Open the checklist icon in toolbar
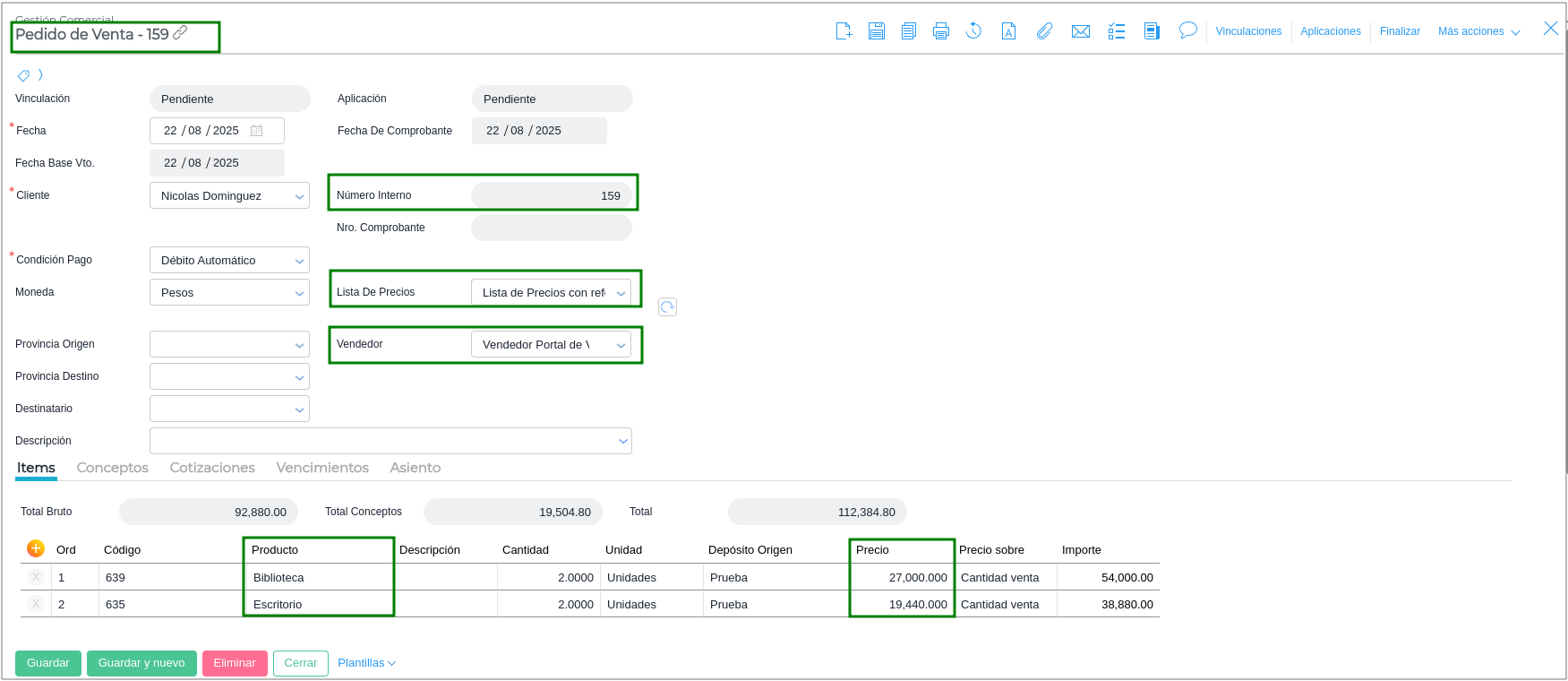1568x681 pixels. 1116,31
